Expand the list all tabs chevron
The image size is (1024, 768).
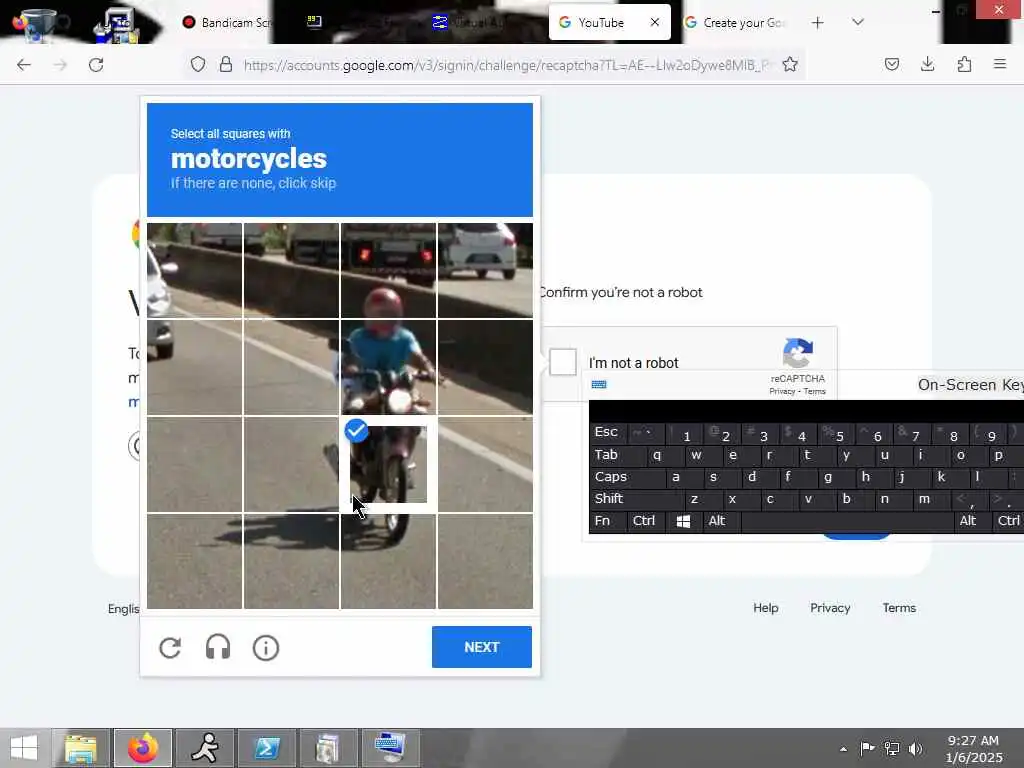point(858,22)
